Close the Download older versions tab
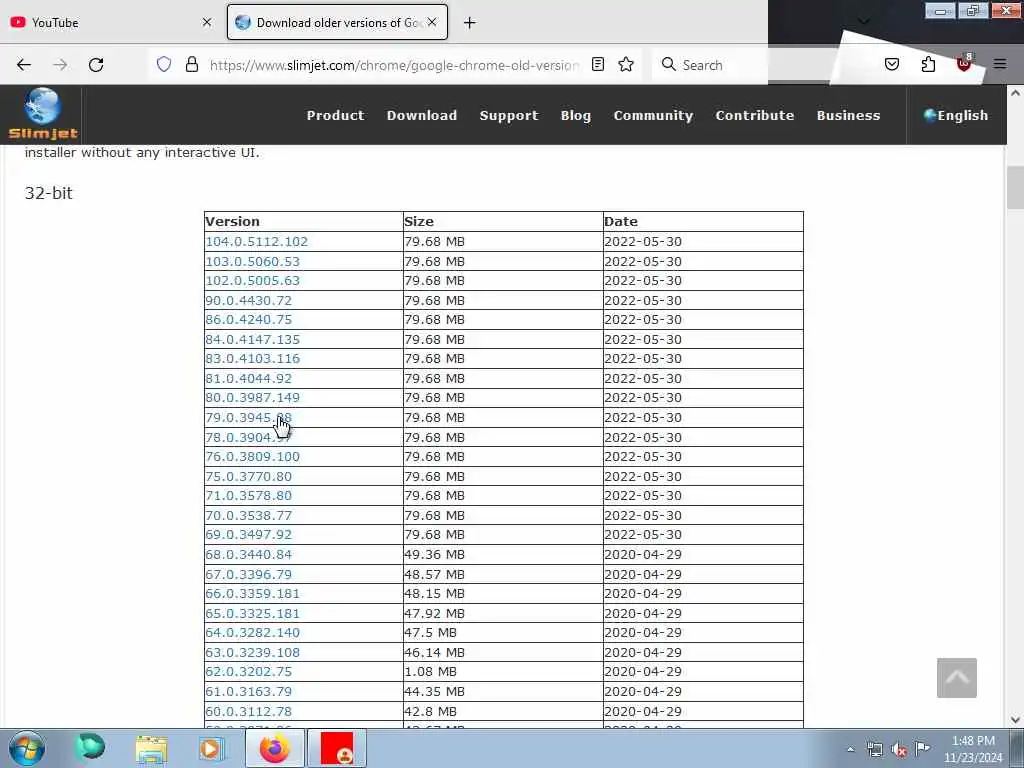This screenshot has width=1024, height=768. pyautogui.click(x=432, y=22)
